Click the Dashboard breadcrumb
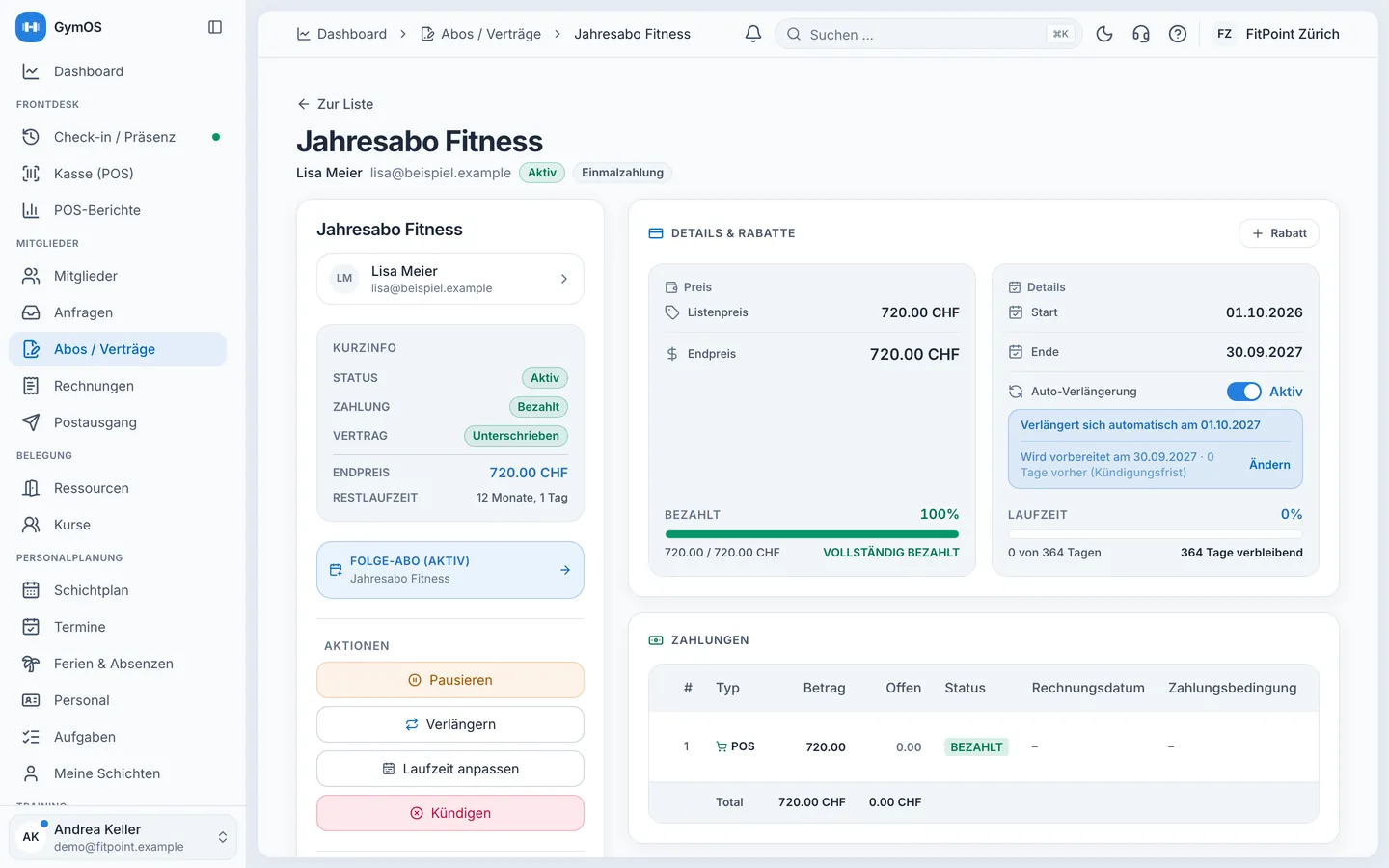The height and width of the screenshot is (868, 1389). 341,34
